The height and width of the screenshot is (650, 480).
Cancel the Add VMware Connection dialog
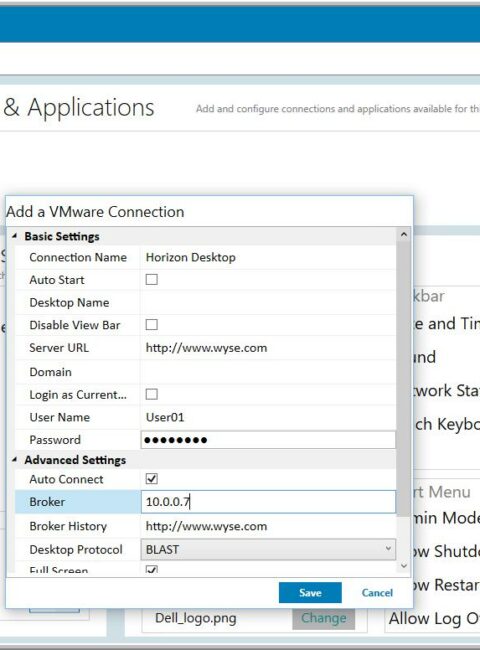click(x=377, y=593)
